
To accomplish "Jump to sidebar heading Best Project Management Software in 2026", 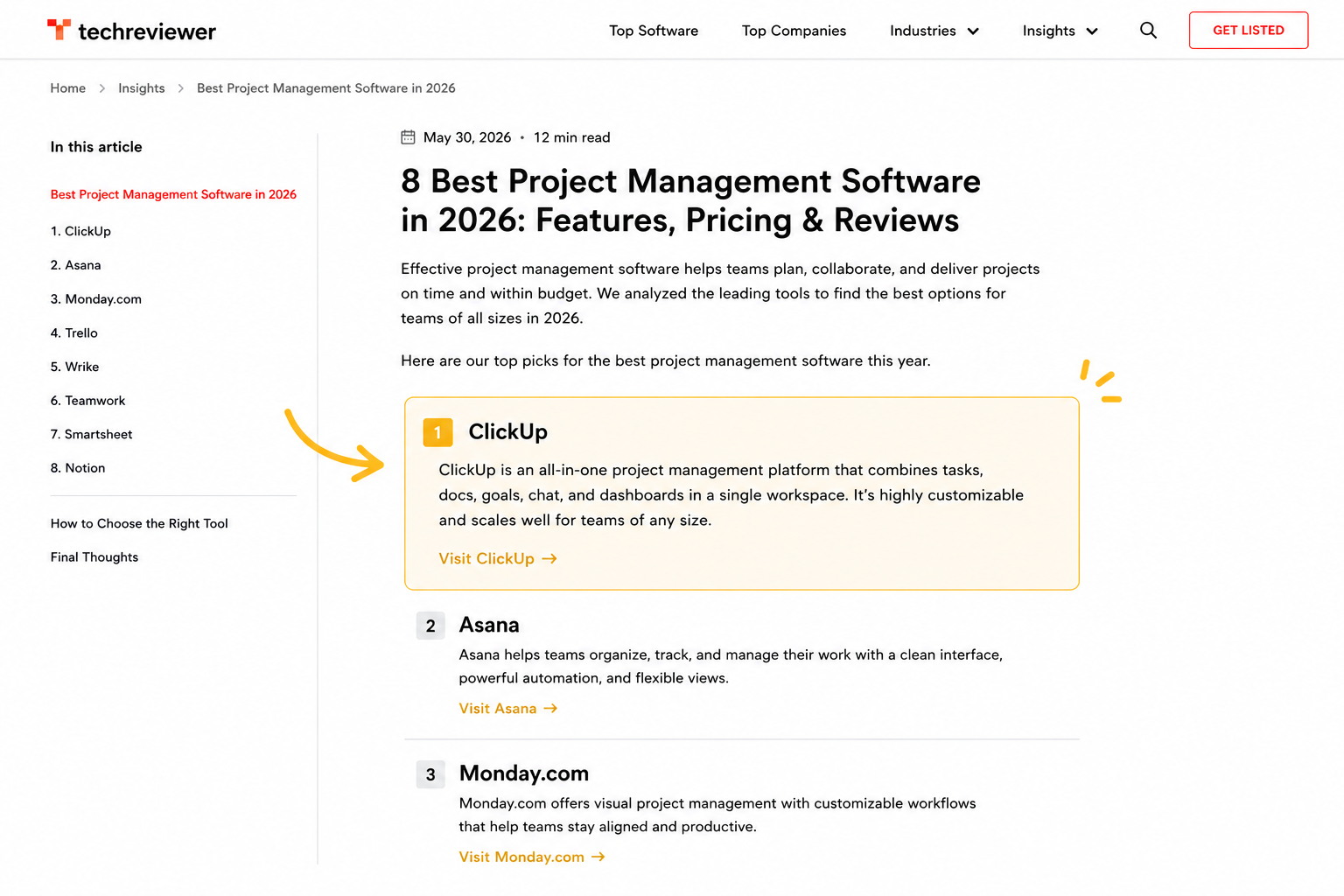I will click(x=173, y=194).
